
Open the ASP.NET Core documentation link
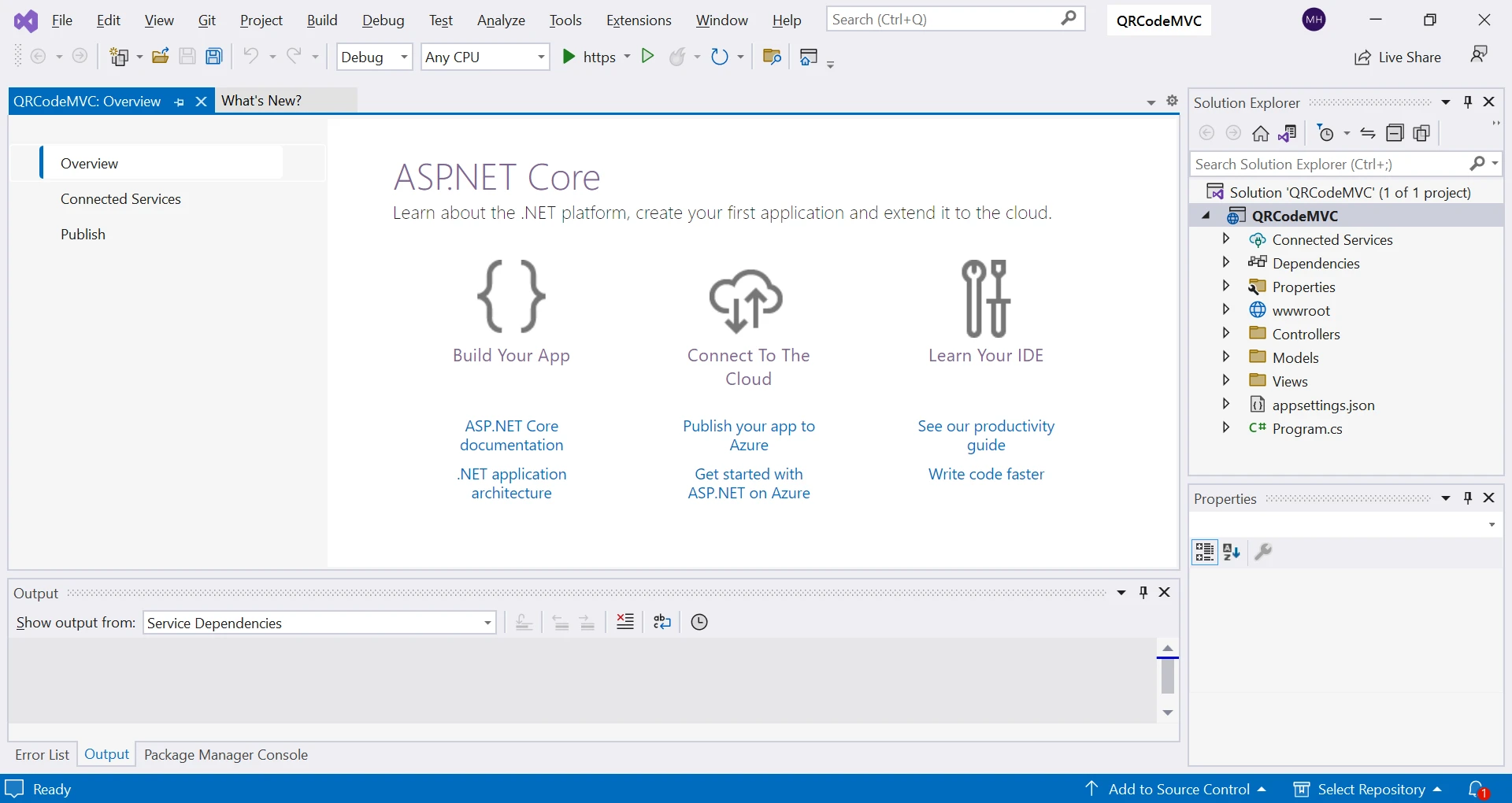(x=512, y=435)
